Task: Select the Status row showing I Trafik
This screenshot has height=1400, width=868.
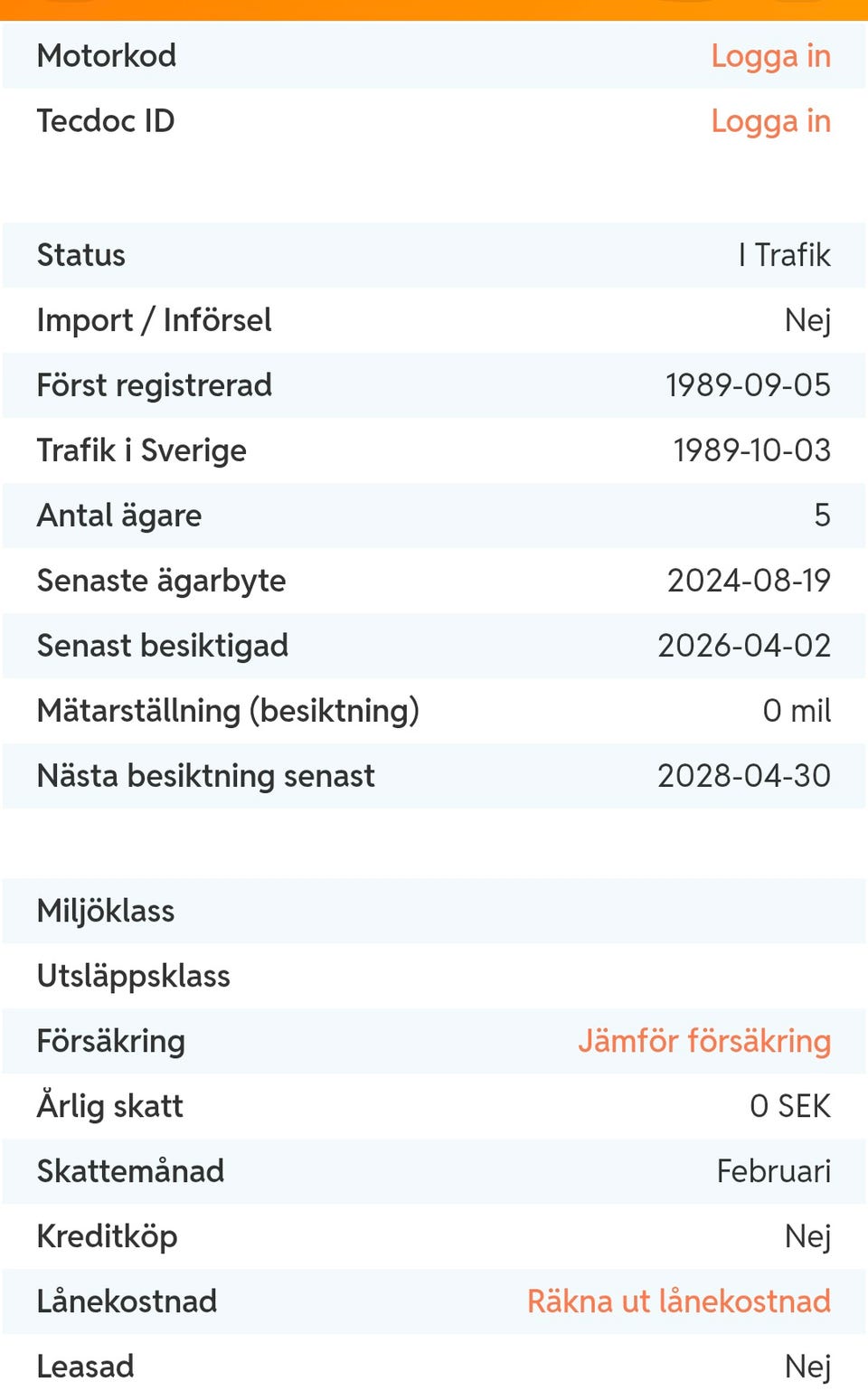Action: tap(434, 255)
